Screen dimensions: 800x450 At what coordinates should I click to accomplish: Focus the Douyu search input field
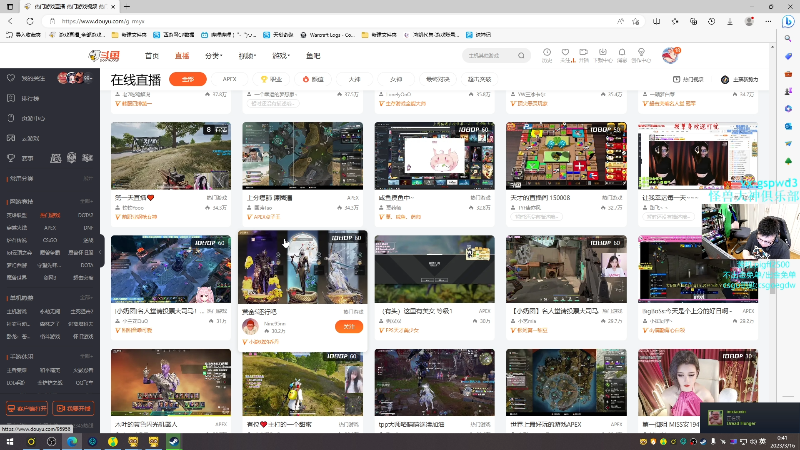490,55
